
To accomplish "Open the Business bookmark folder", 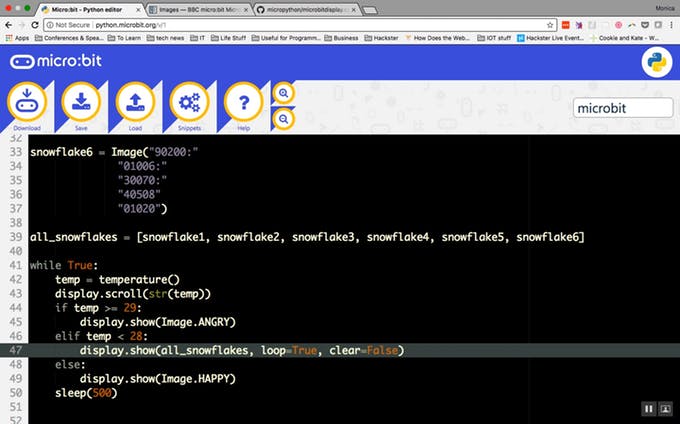I will pos(341,38).
